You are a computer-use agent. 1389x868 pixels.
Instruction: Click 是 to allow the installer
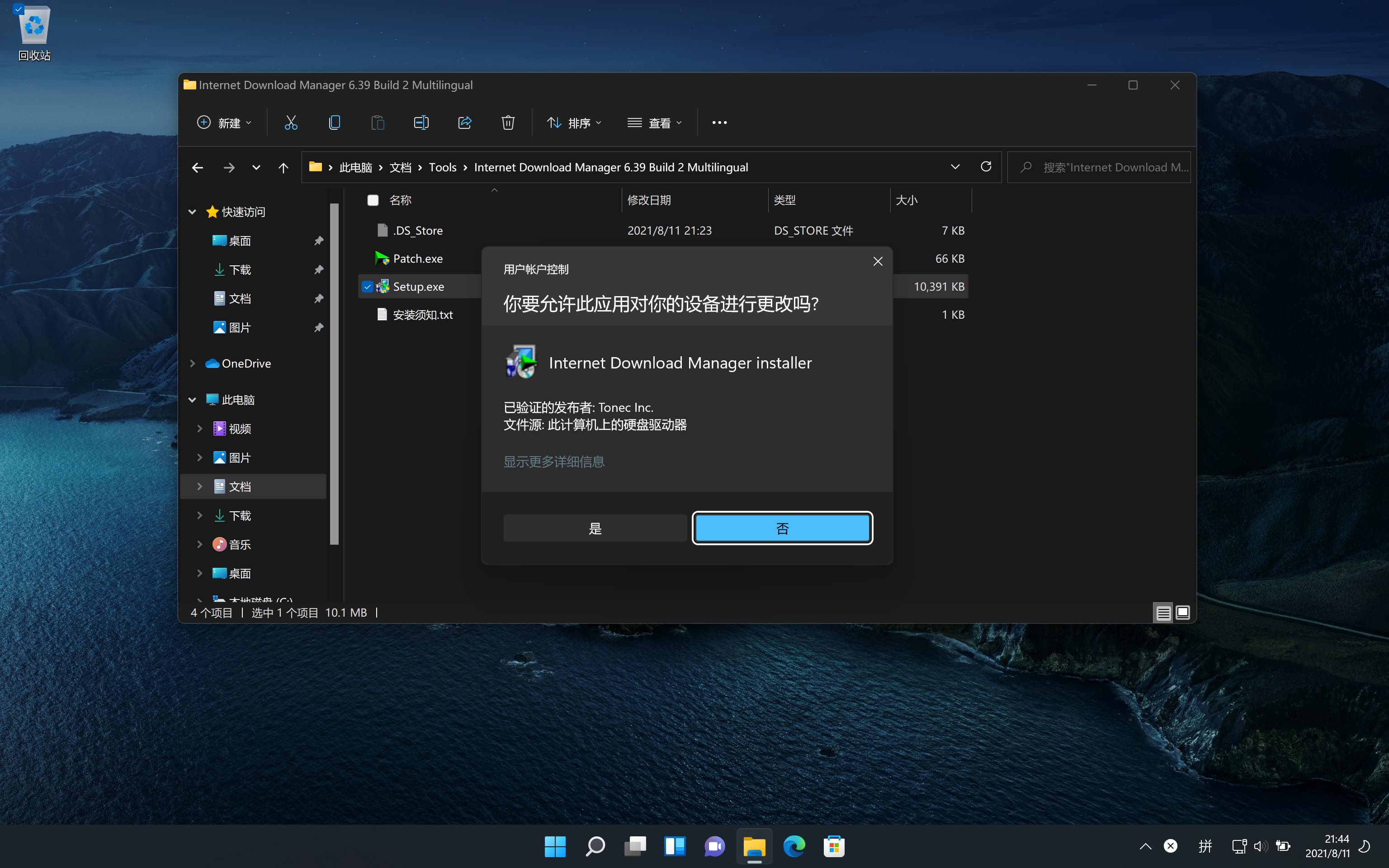point(595,528)
